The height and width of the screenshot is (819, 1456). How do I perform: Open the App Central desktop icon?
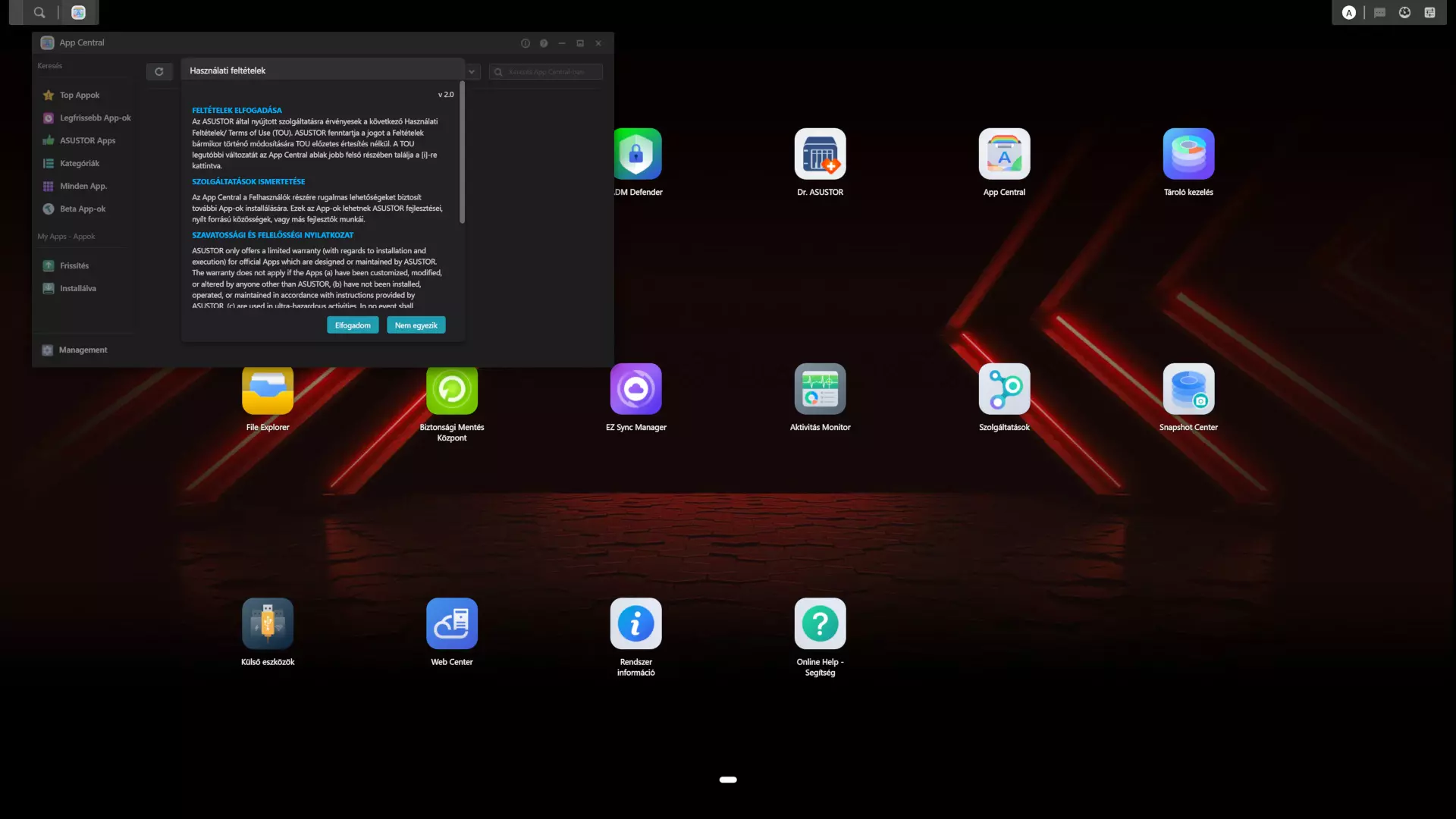(x=1004, y=154)
